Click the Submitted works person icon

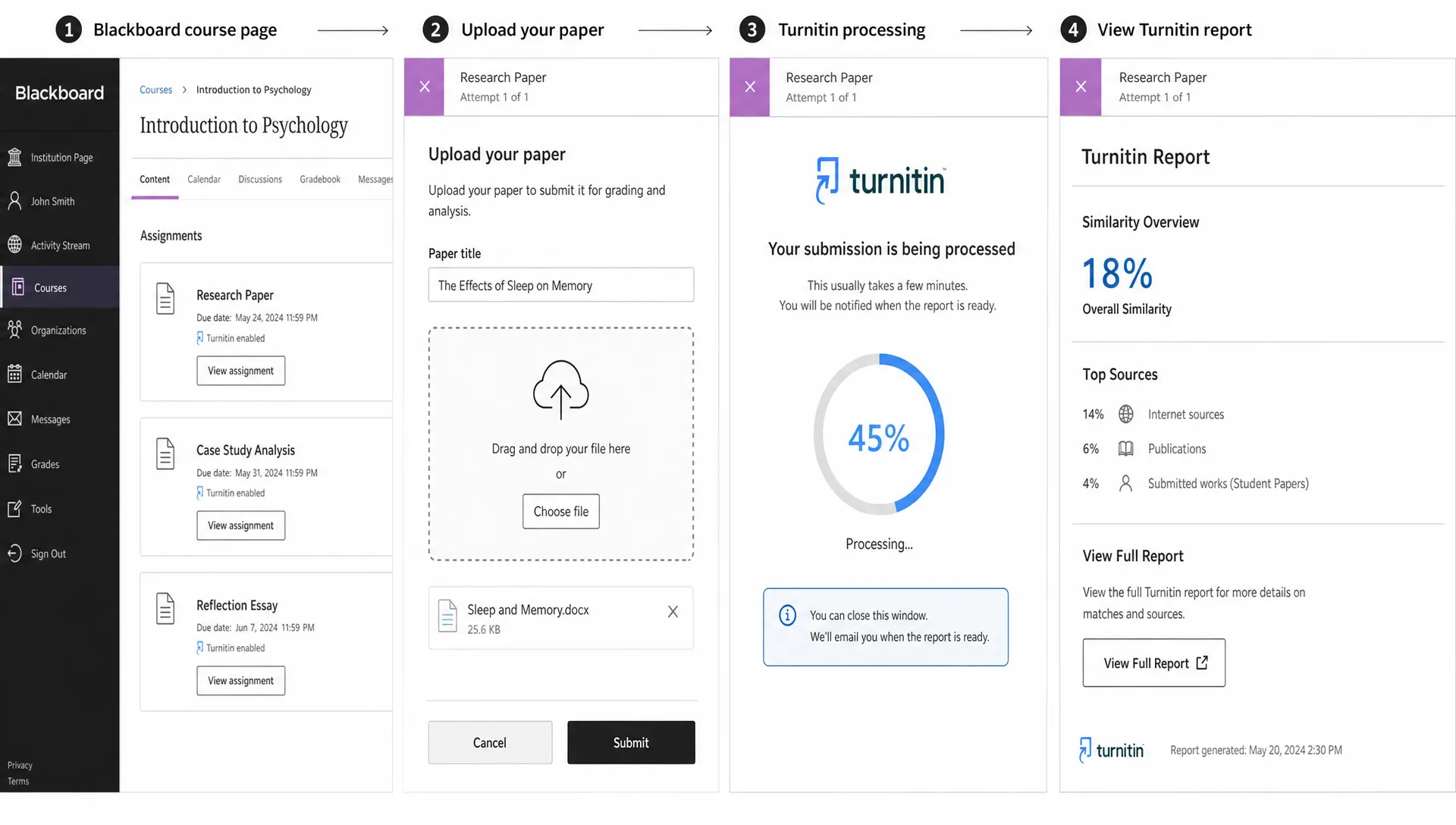pos(1126,483)
